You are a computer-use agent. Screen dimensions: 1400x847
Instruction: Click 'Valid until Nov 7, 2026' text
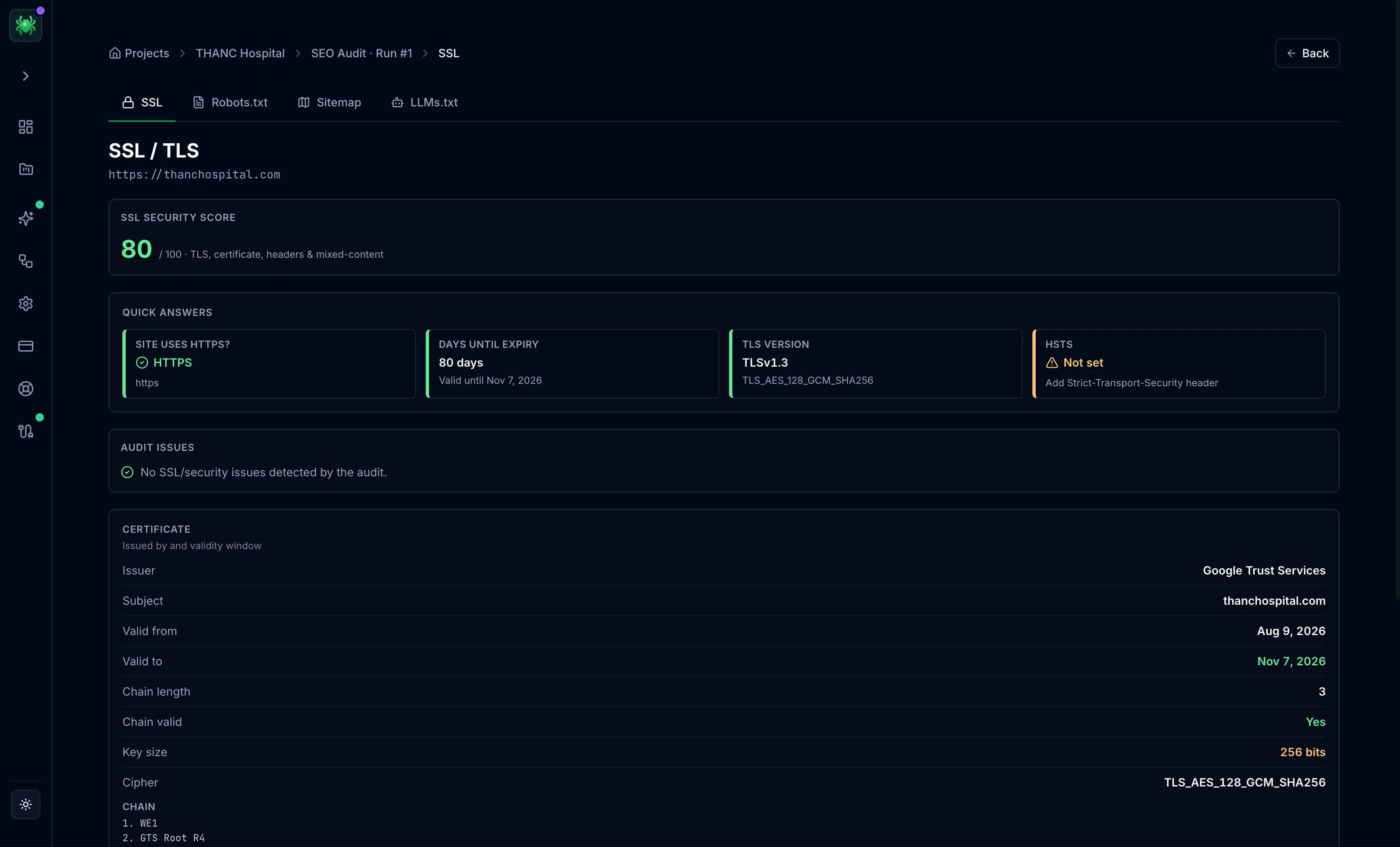pyautogui.click(x=490, y=381)
